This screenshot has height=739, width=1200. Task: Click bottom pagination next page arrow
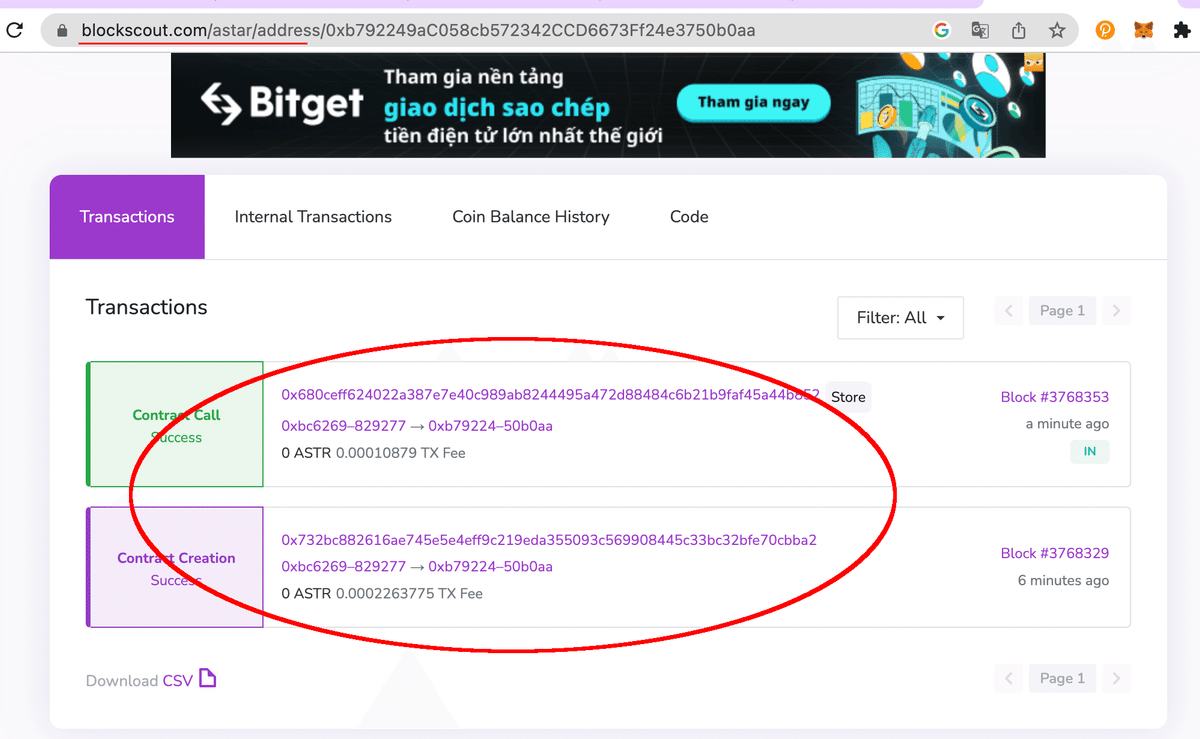[1116, 678]
